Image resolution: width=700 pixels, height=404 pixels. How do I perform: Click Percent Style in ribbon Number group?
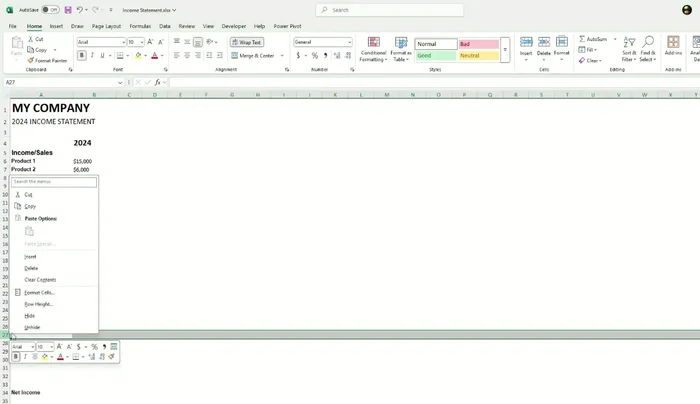click(x=315, y=55)
